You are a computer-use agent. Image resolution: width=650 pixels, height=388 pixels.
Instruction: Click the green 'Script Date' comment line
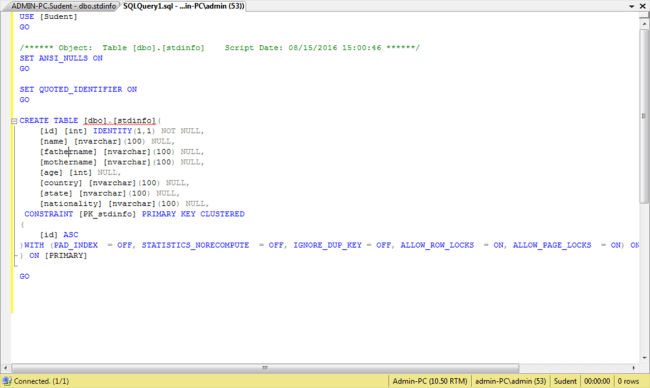tap(220, 48)
